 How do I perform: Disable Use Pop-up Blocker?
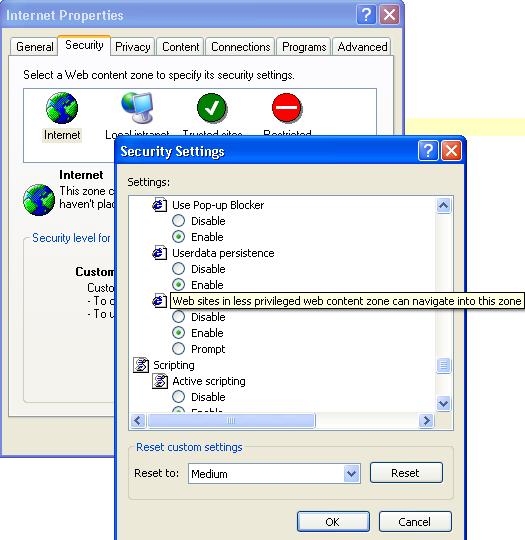[x=178, y=221]
